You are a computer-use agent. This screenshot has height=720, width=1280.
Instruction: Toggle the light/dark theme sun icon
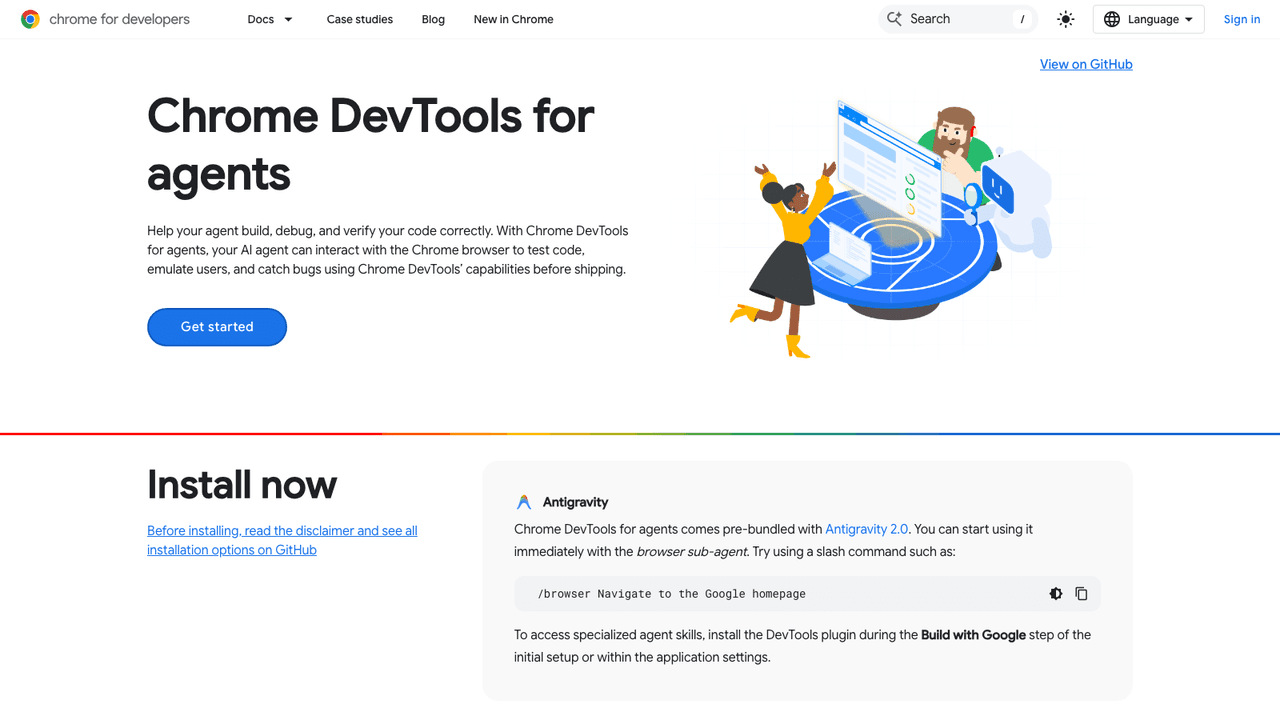click(1066, 19)
